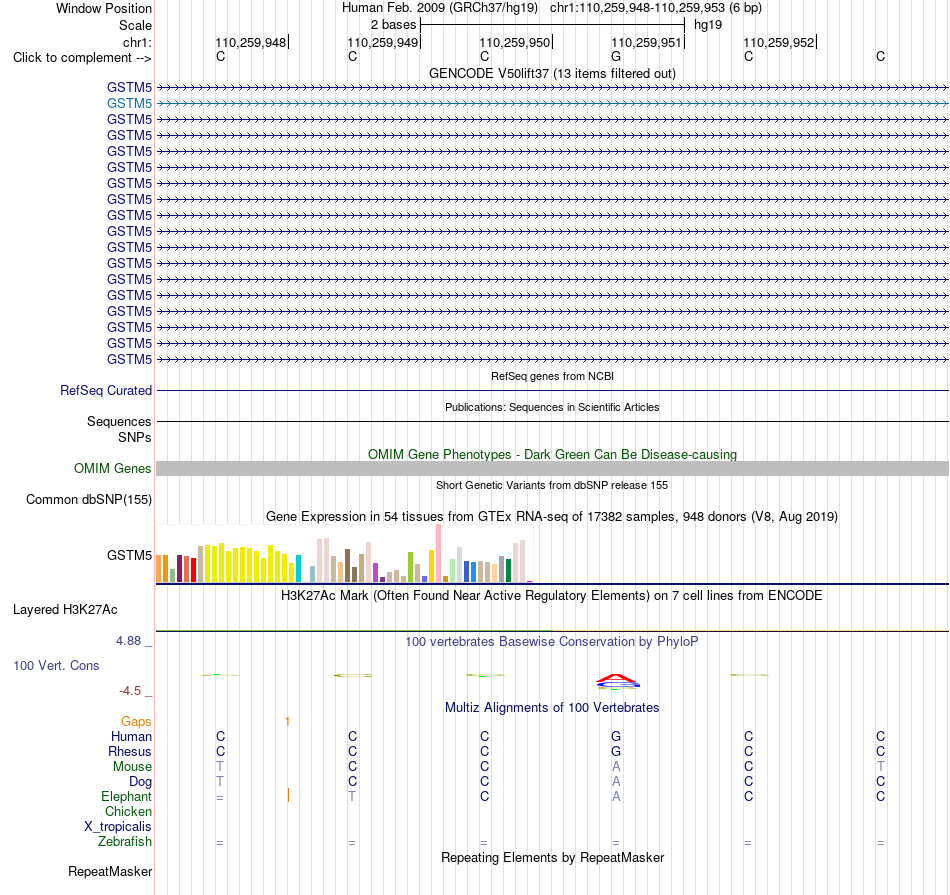Viewport: 950px width, 895px height.
Task: Click the 4.88 PhyloP upper limit value
Action: [x=128, y=640]
